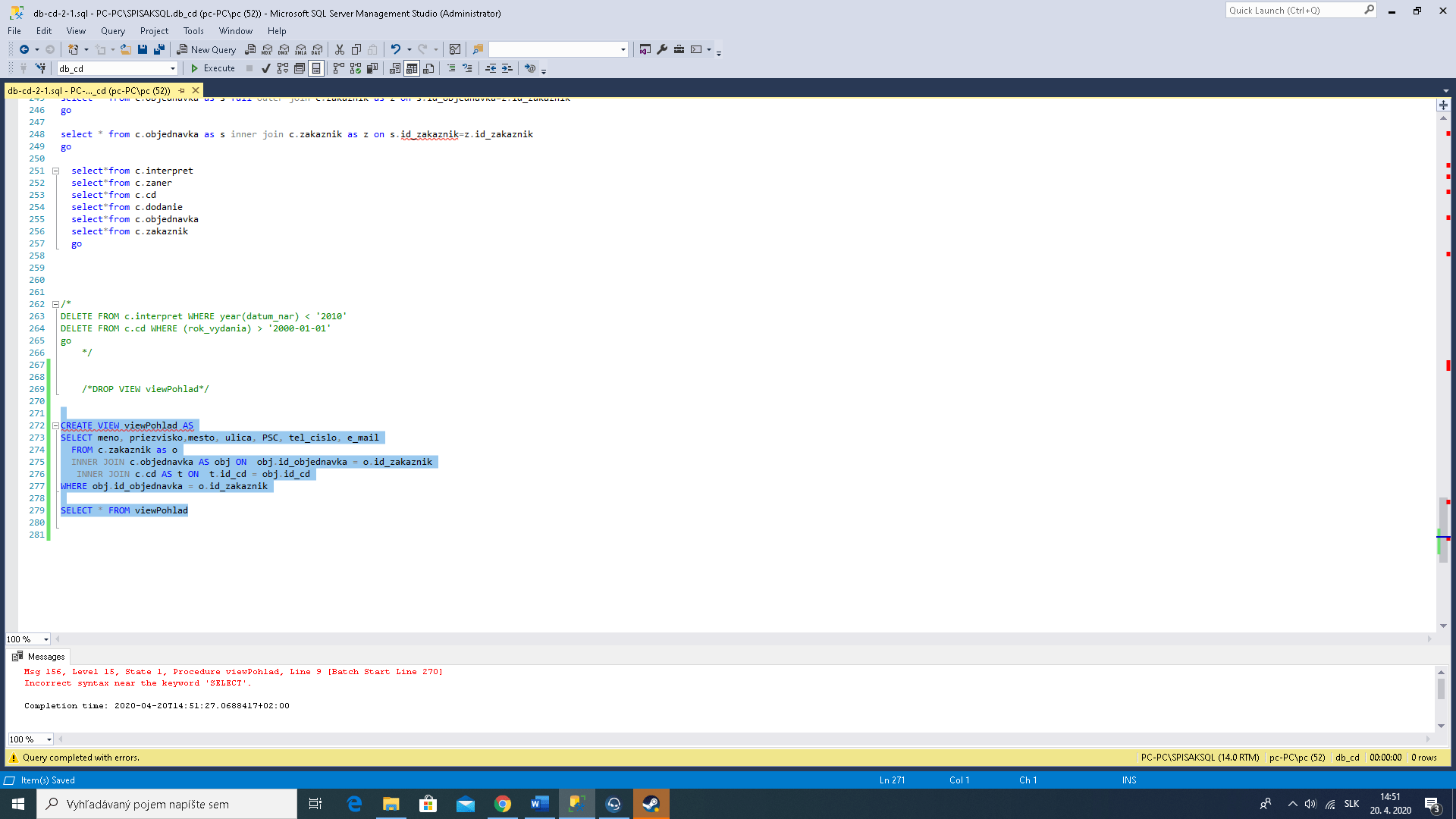Click the MDX query icon
Screen dimensions: 1456x819
coord(267,49)
